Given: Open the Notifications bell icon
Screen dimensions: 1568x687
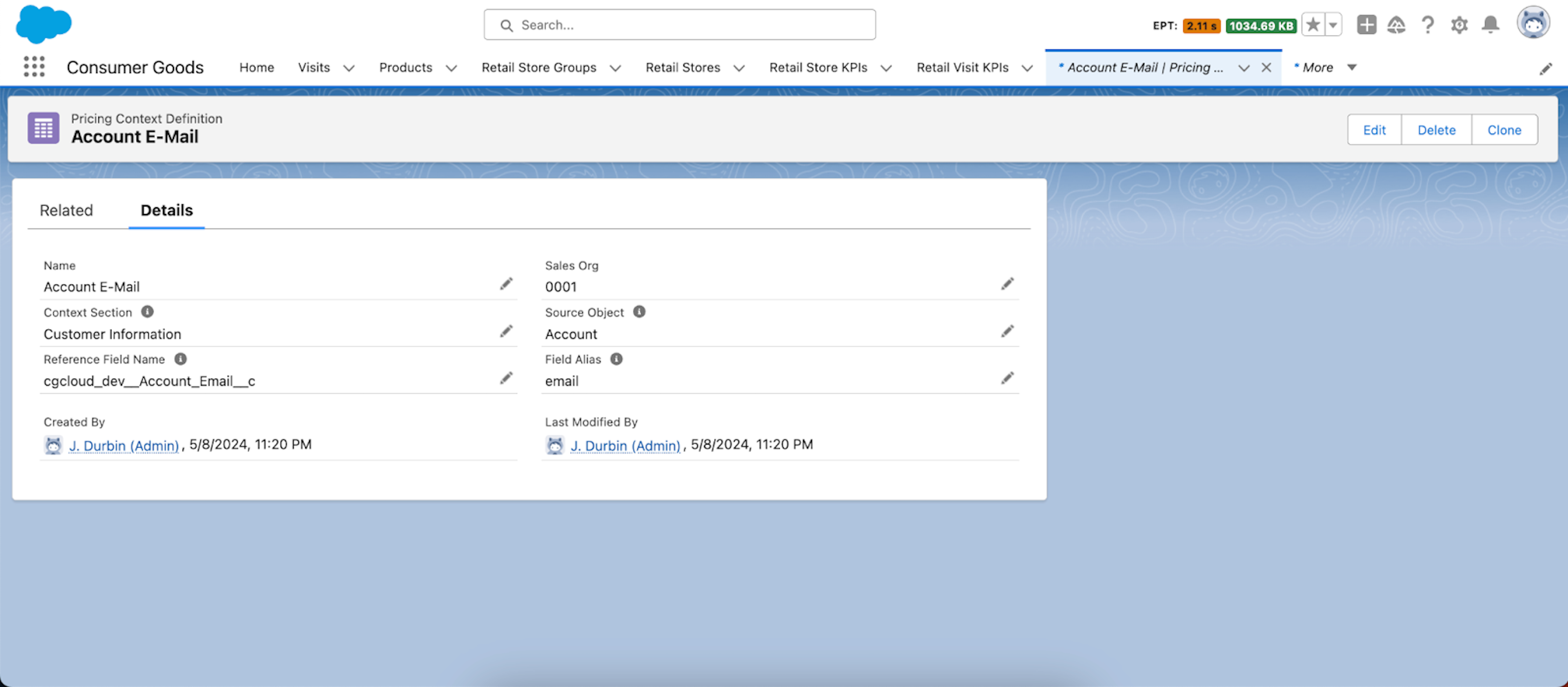Looking at the screenshot, I should (x=1490, y=25).
